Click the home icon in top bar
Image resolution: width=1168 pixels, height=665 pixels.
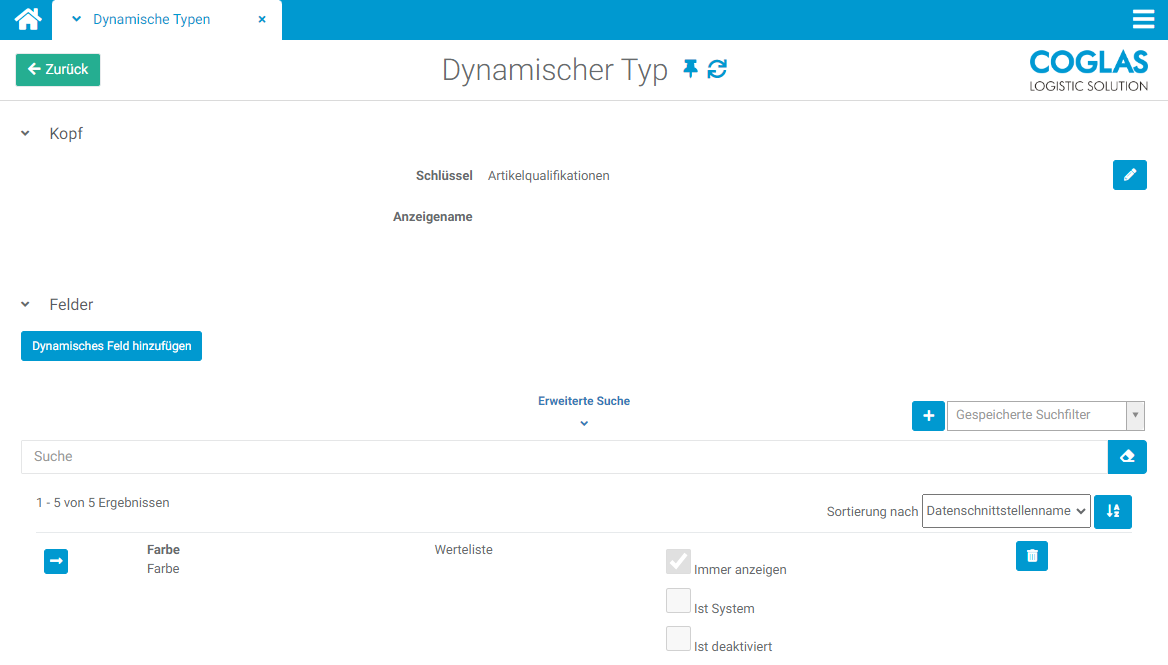point(28,19)
